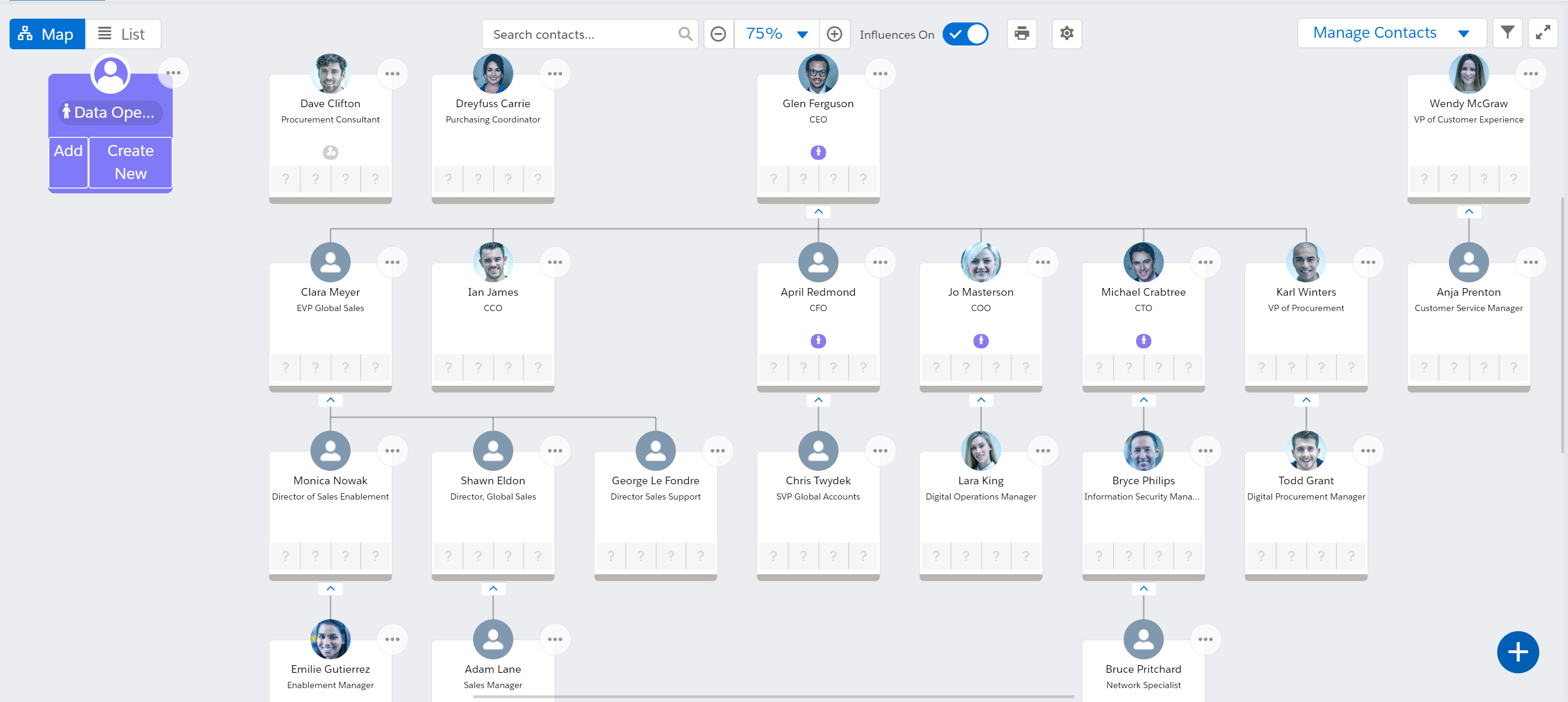Open the filter funnel icon

tap(1507, 33)
